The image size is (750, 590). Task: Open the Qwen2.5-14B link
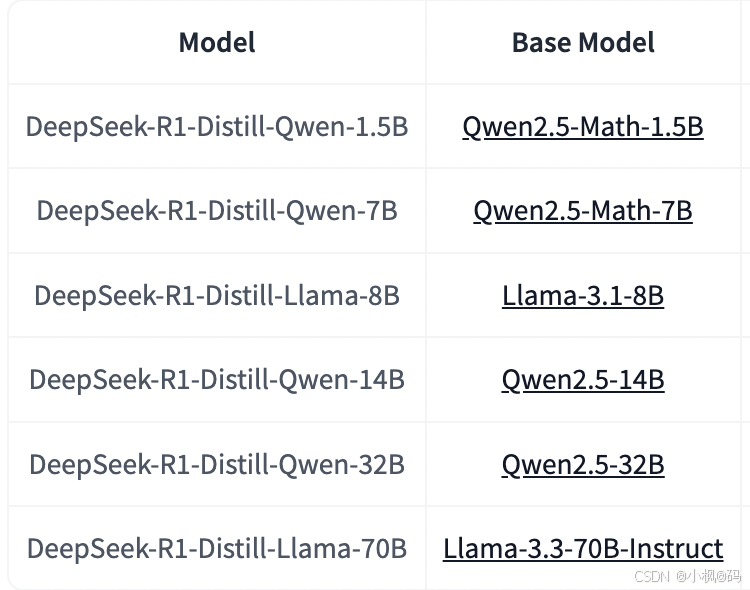(583, 380)
